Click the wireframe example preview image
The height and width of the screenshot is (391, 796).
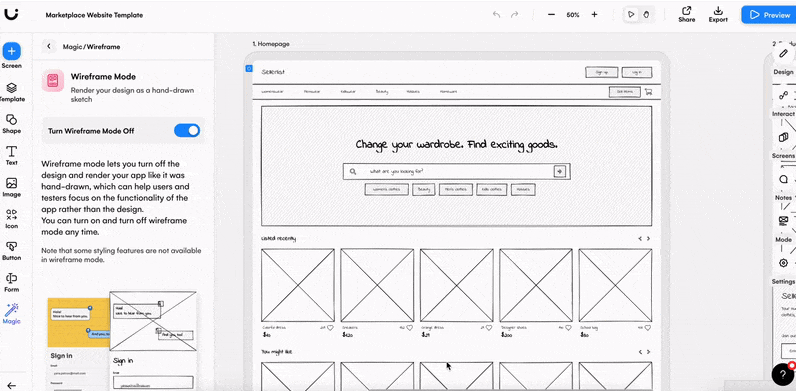pyautogui.click(x=122, y=341)
